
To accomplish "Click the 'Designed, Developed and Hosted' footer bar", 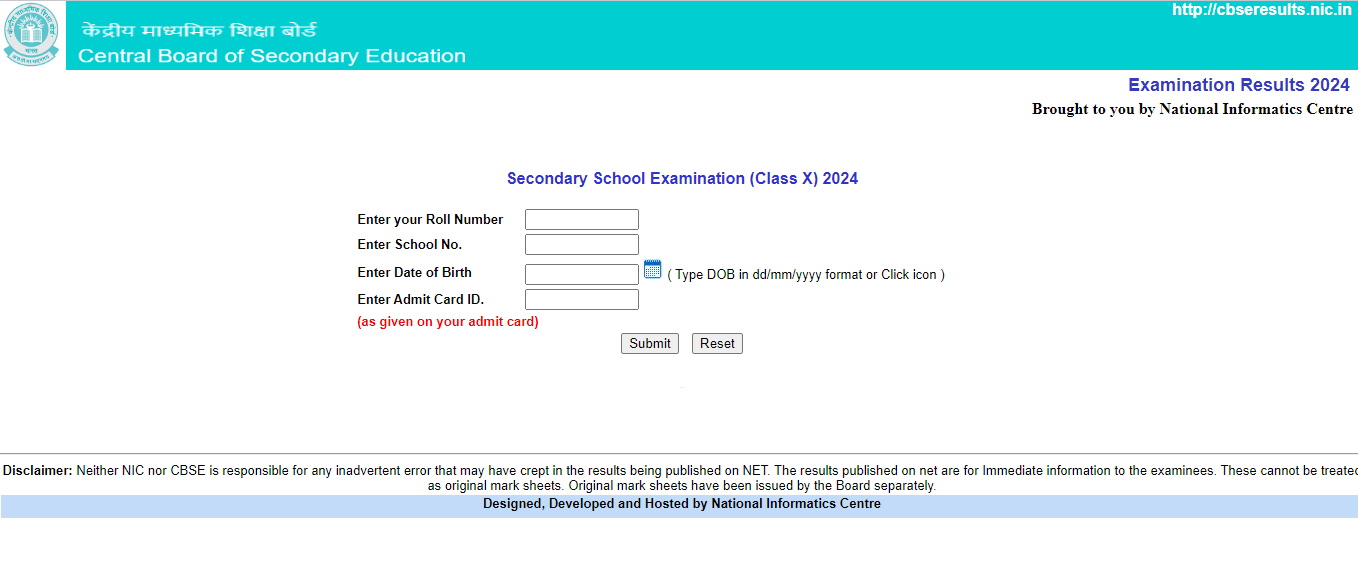I will [681, 504].
